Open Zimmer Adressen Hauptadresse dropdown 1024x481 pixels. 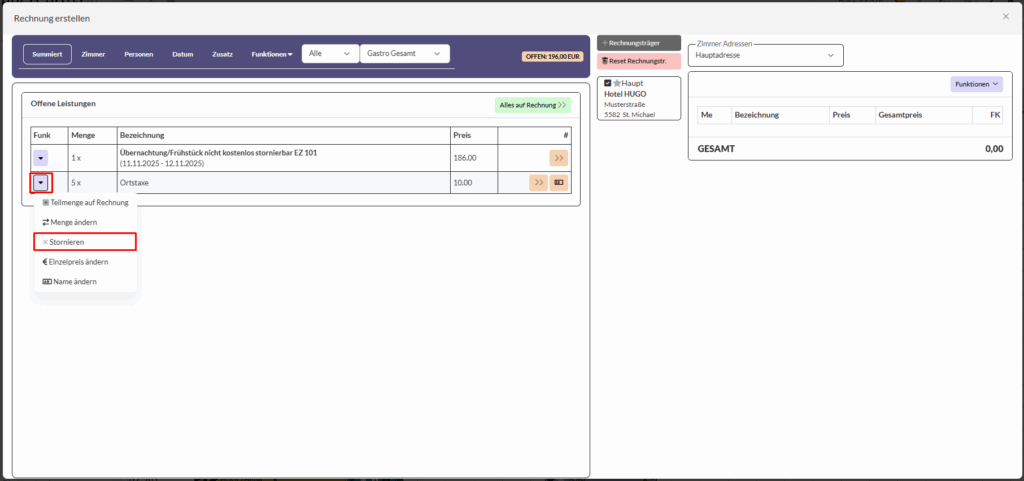coord(765,56)
